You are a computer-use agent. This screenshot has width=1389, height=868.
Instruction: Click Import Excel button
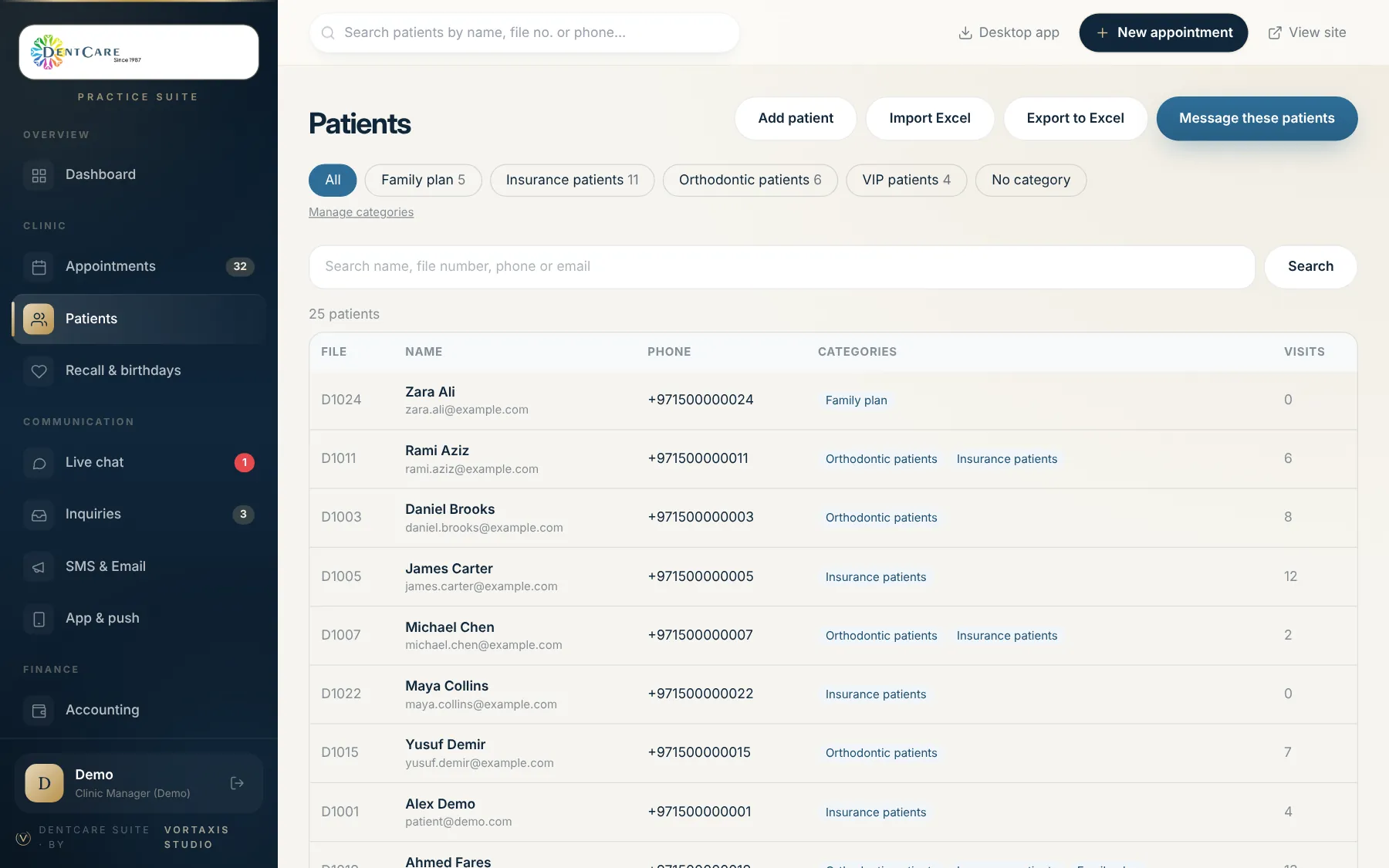click(930, 118)
